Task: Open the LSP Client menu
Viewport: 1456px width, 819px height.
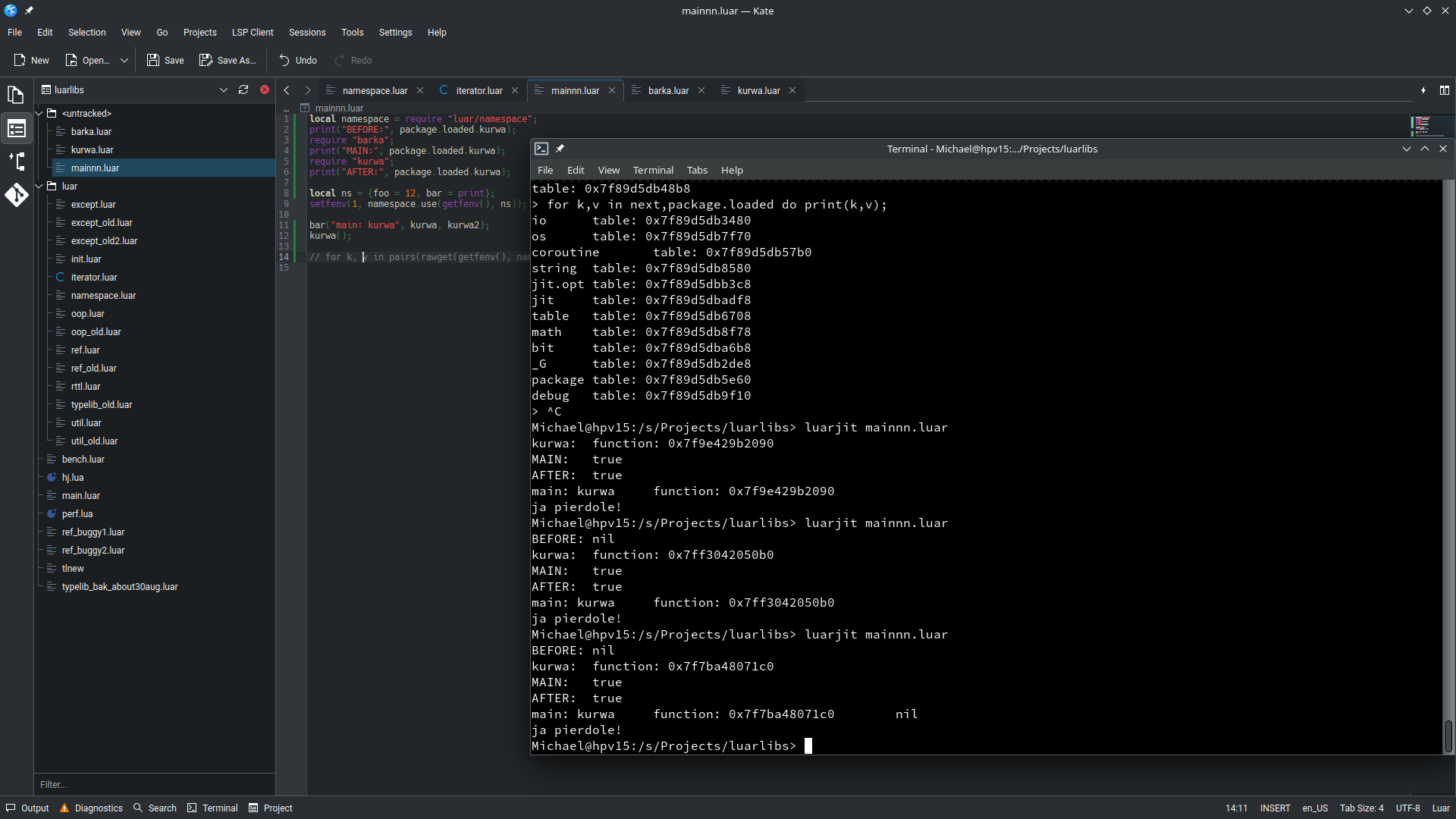Action: coord(252,33)
